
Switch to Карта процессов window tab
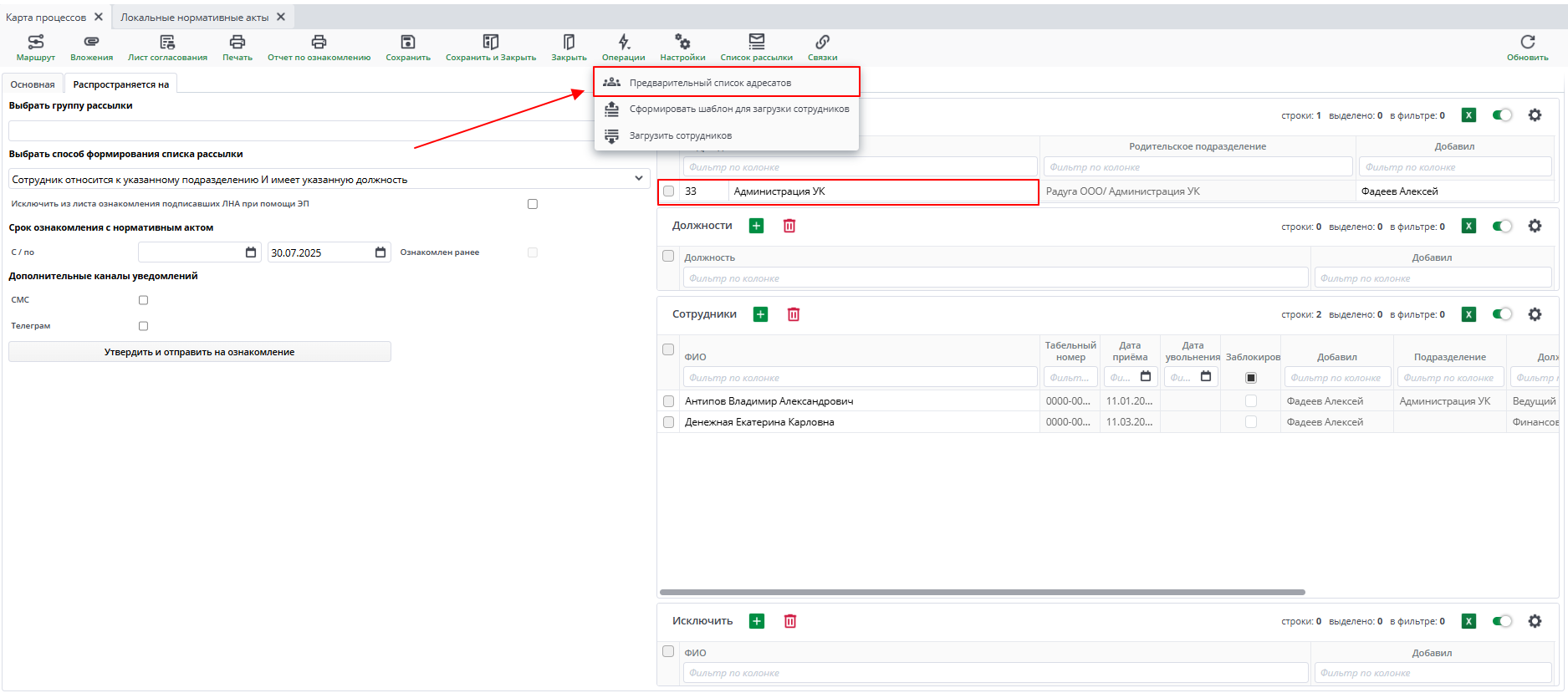46,17
